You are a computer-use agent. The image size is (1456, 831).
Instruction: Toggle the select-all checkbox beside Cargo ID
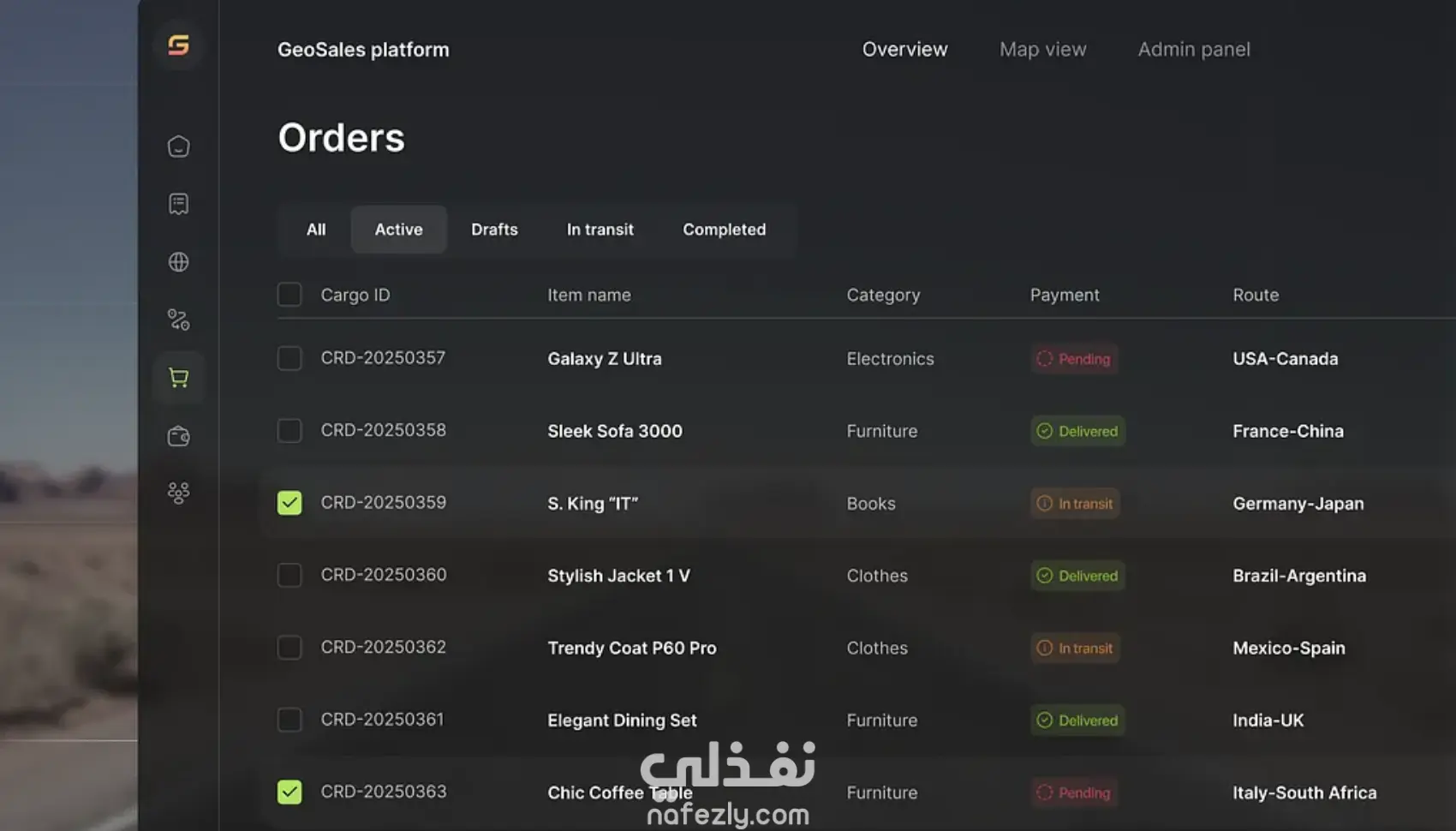click(289, 295)
